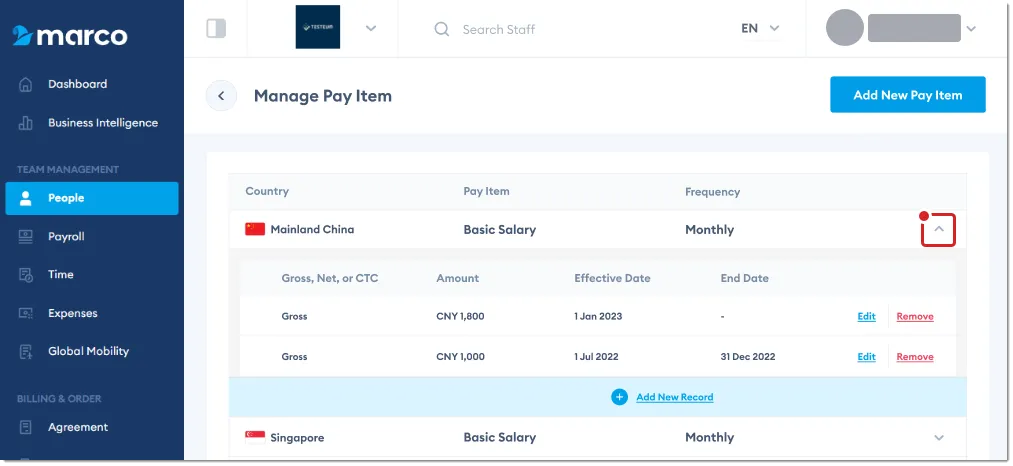
Task: Click the Frequency column header
Action: [x=713, y=192]
